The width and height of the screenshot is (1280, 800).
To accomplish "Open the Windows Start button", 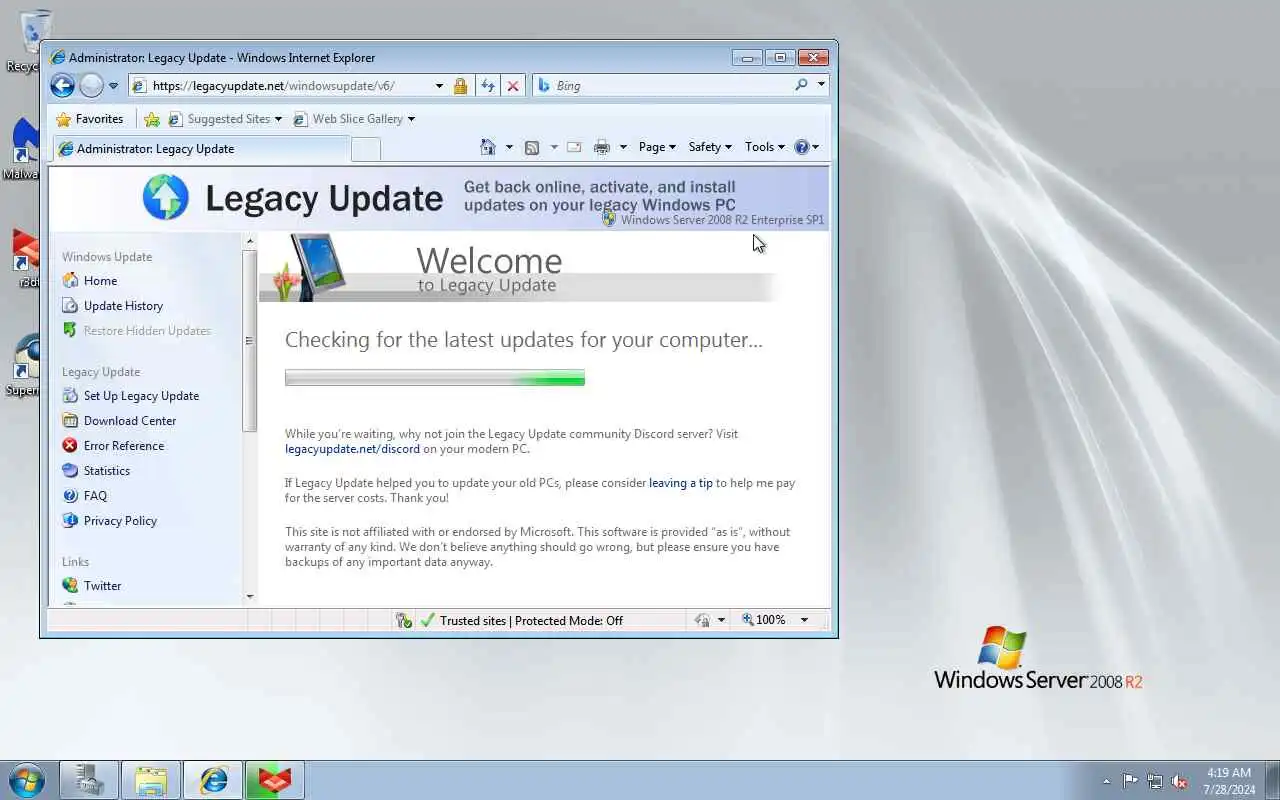I will tap(26, 780).
